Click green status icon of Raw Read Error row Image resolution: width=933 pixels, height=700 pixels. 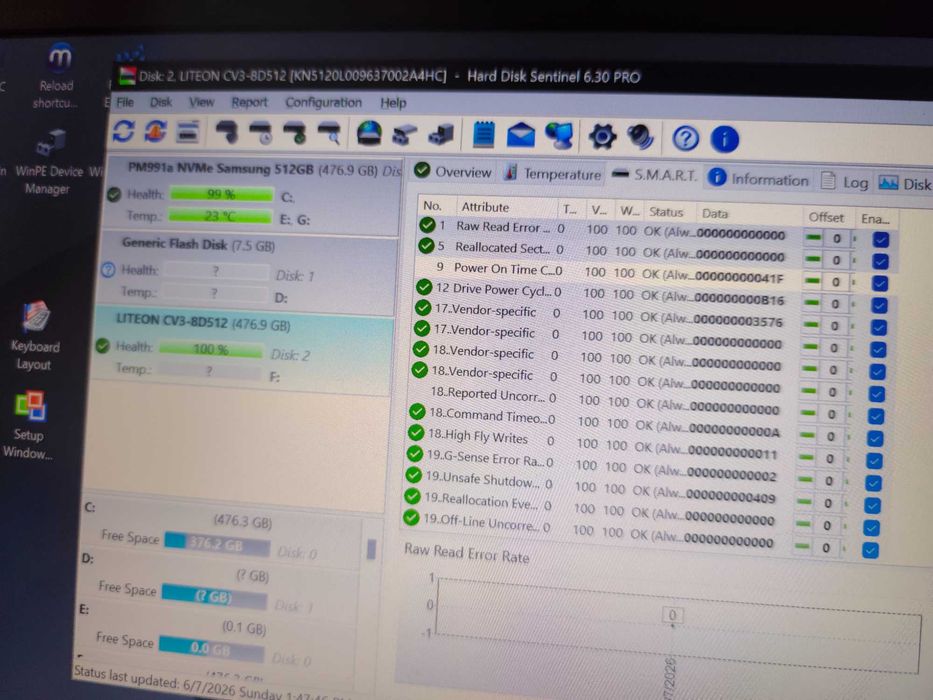[x=427, y=225]
